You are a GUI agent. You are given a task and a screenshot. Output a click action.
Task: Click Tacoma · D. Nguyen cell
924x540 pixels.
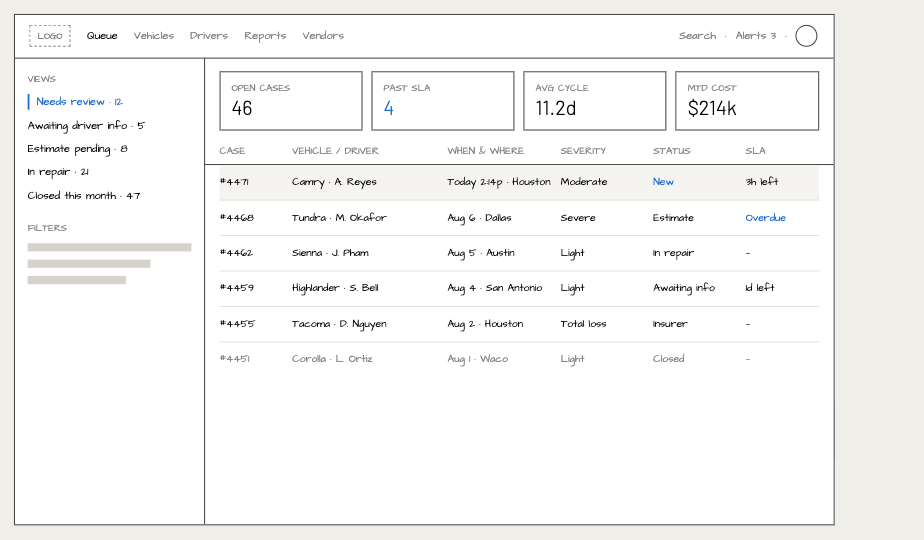pos(339,324)
